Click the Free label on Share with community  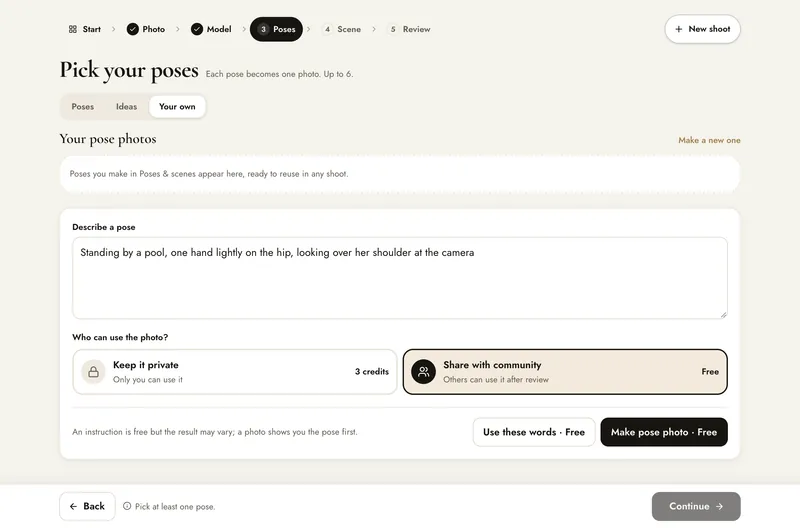(710, 372)
